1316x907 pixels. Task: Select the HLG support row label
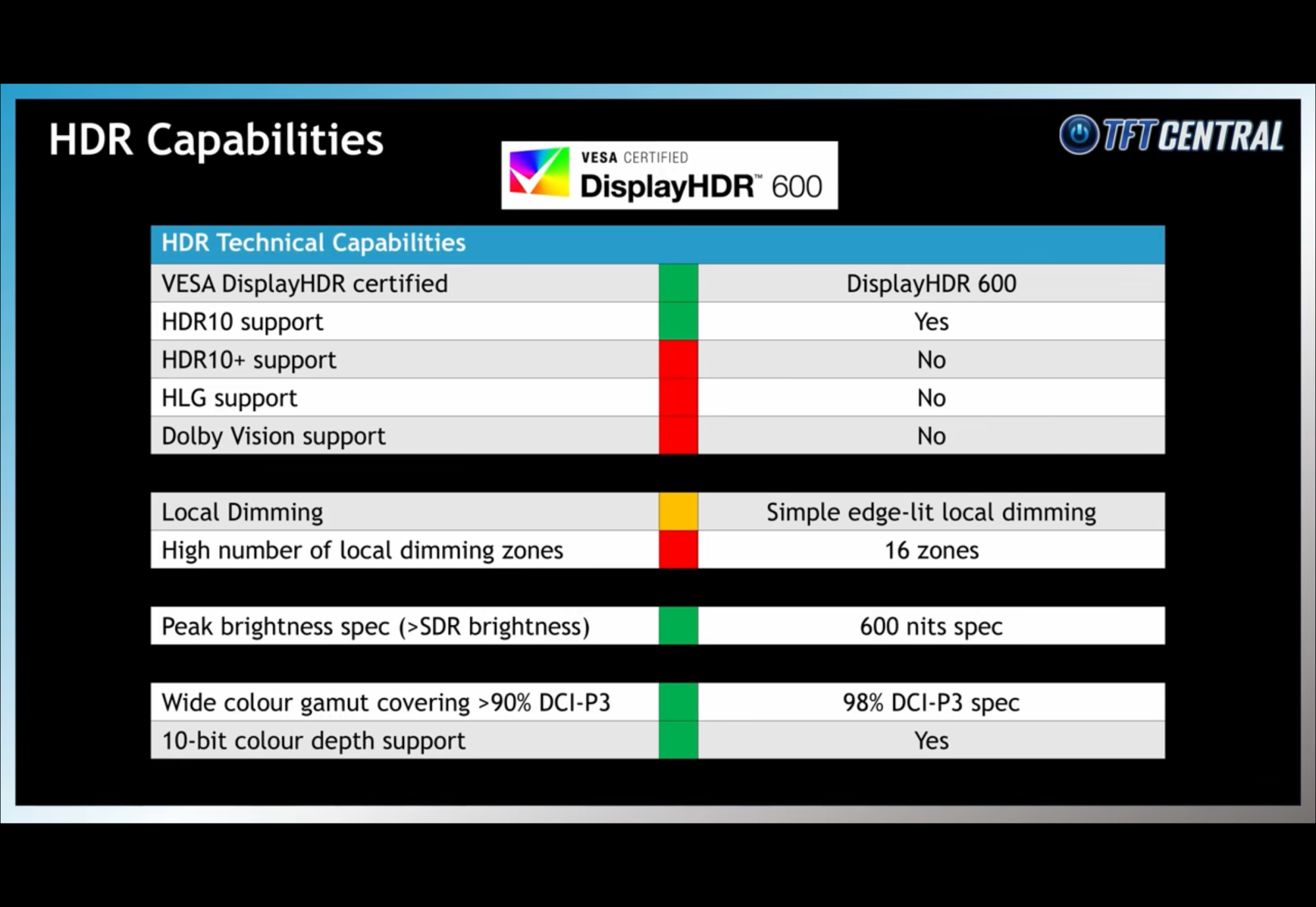pos(230,398)
